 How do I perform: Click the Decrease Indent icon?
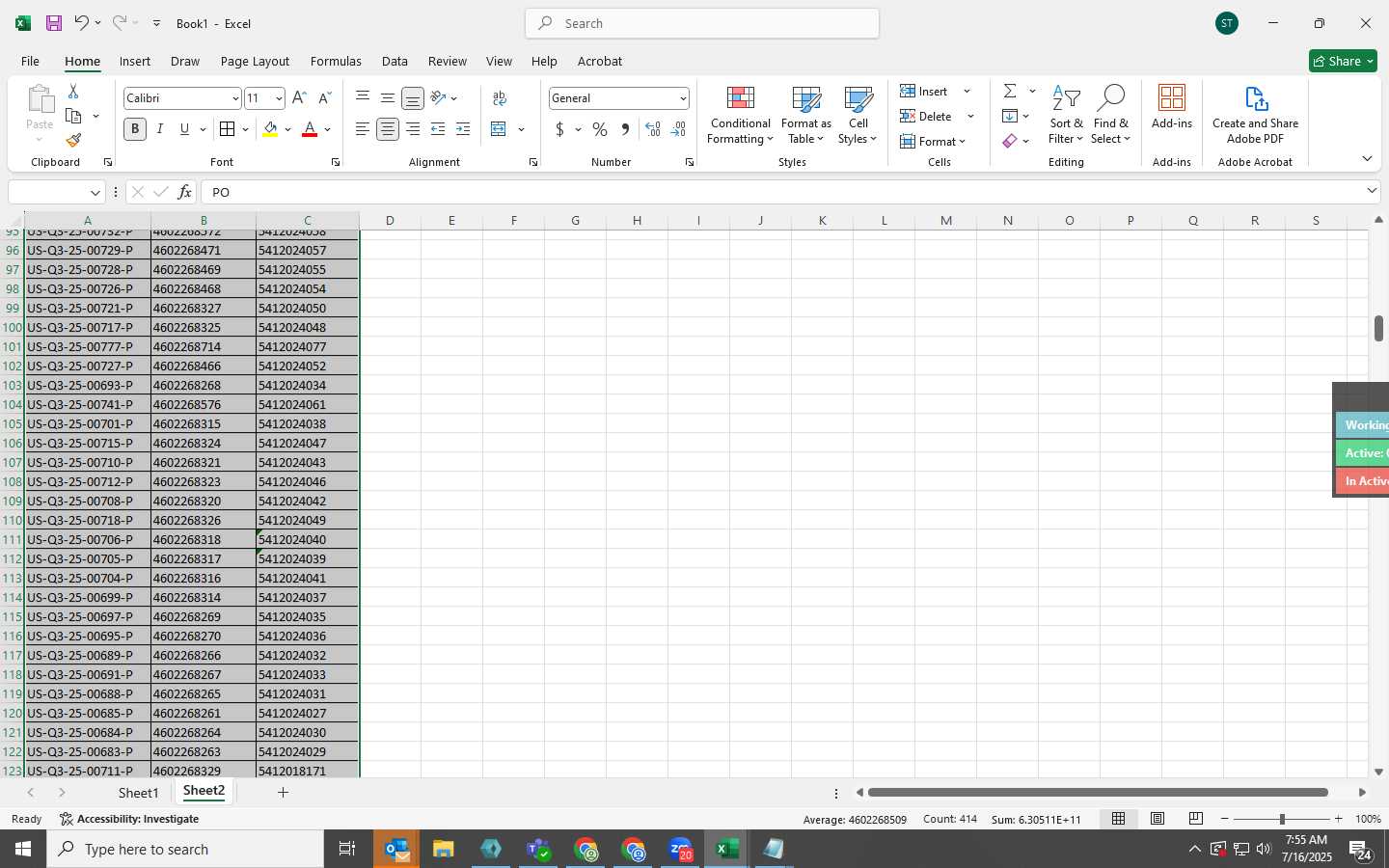[438, 129]
